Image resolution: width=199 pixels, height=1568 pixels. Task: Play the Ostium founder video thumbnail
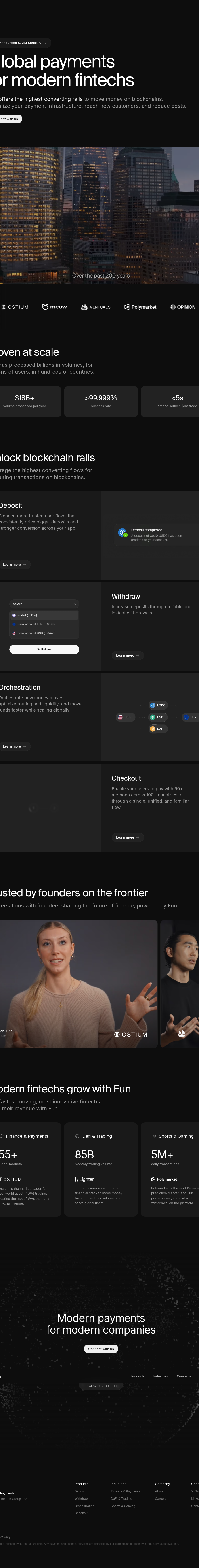pyautogui.click(x=79, y=984)
